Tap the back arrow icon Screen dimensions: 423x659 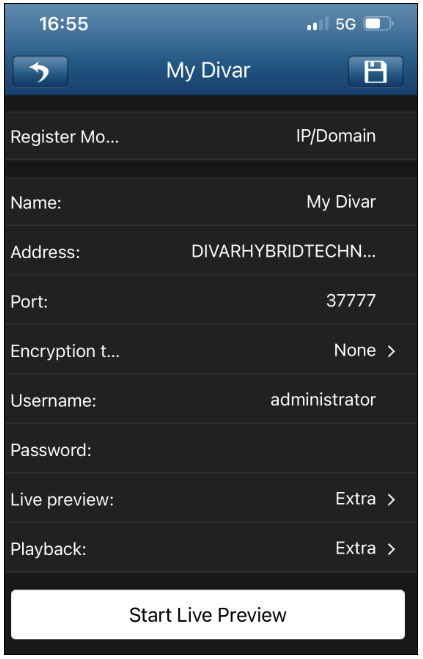coord(40,71)
